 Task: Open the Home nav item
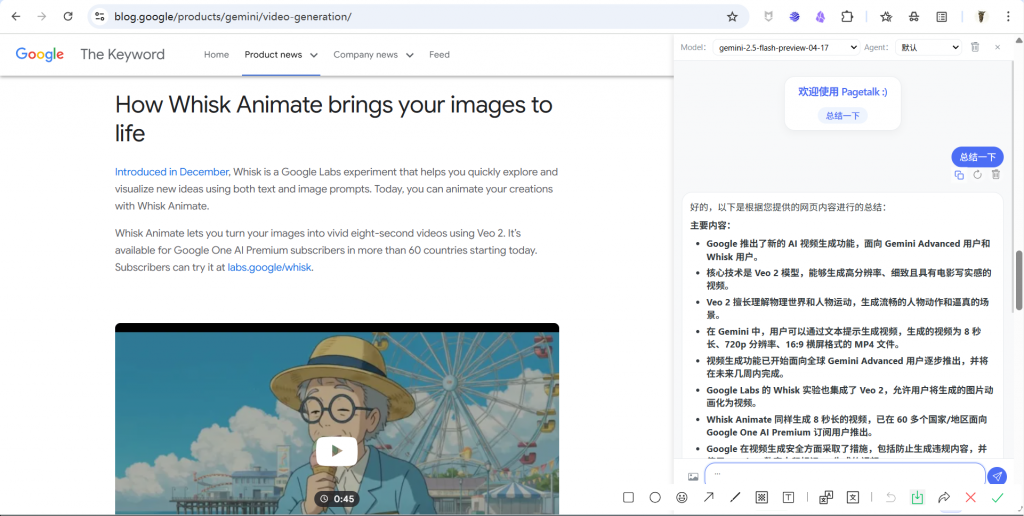[216, 55]
